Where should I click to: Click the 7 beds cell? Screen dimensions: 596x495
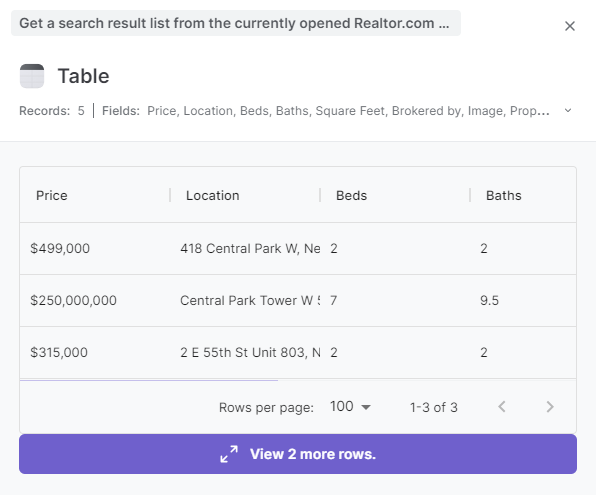click(x=395, y=301)
